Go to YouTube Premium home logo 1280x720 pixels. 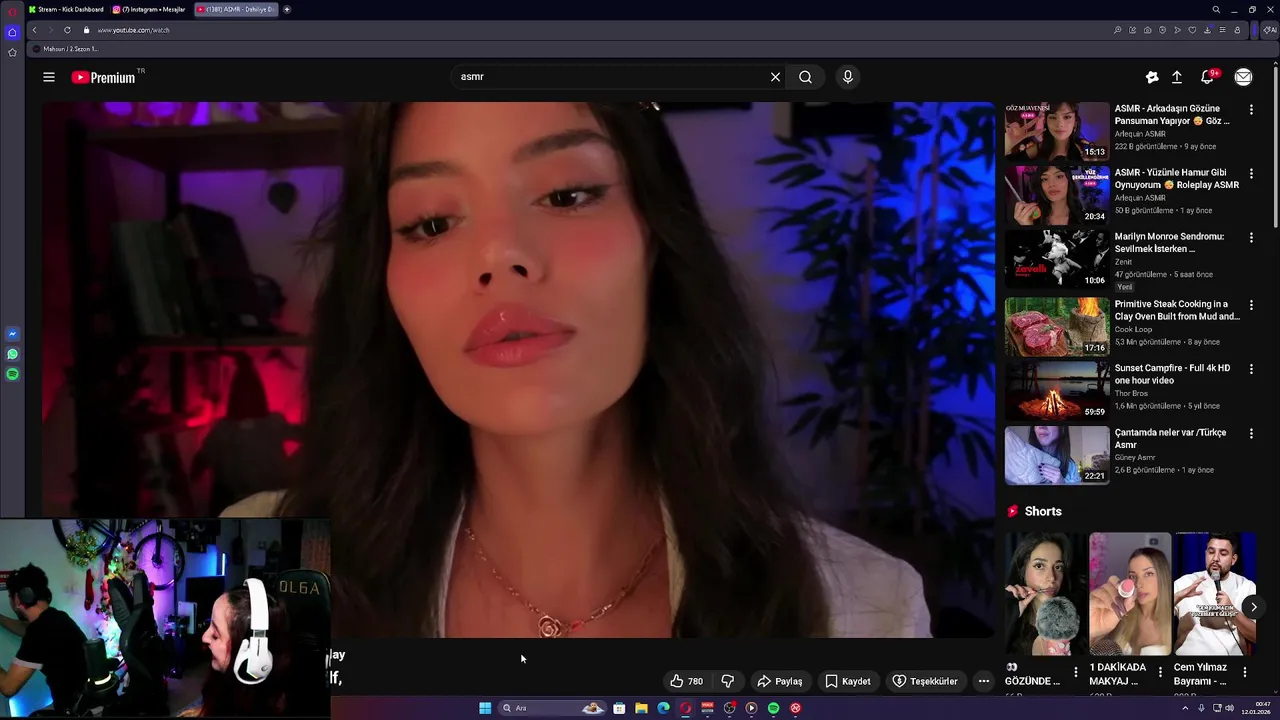click(x=104, y=77)
